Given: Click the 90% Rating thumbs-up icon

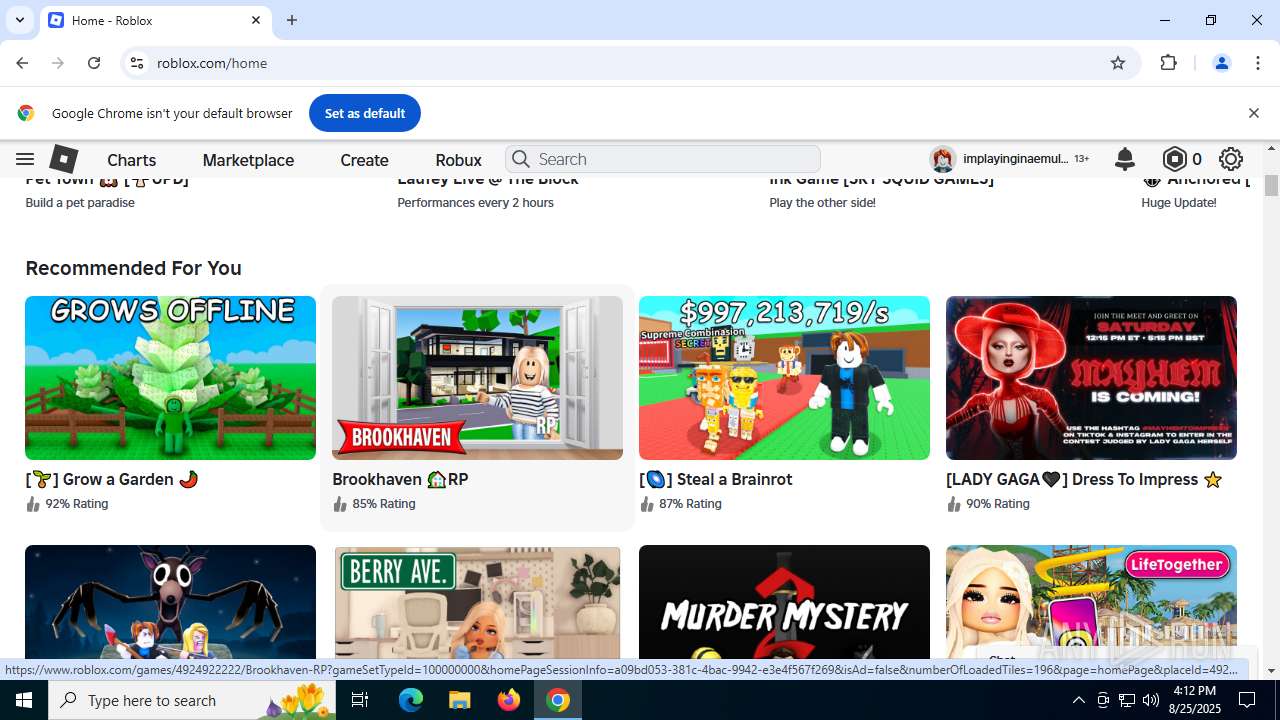Looking at the screenshot, I should [x=954, y=504].
